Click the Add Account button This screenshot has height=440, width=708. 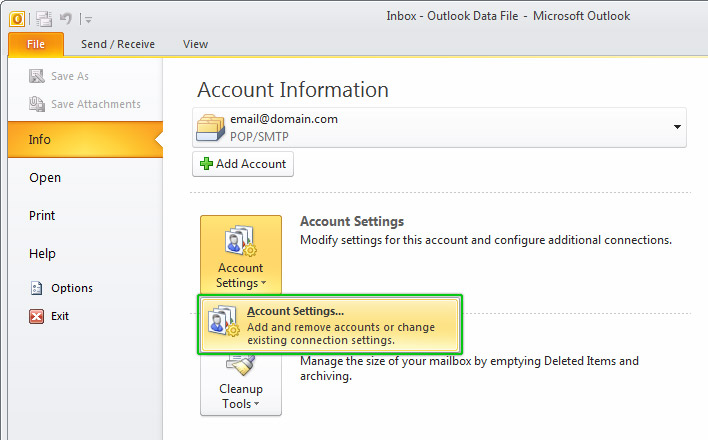(x=243, y=164)
